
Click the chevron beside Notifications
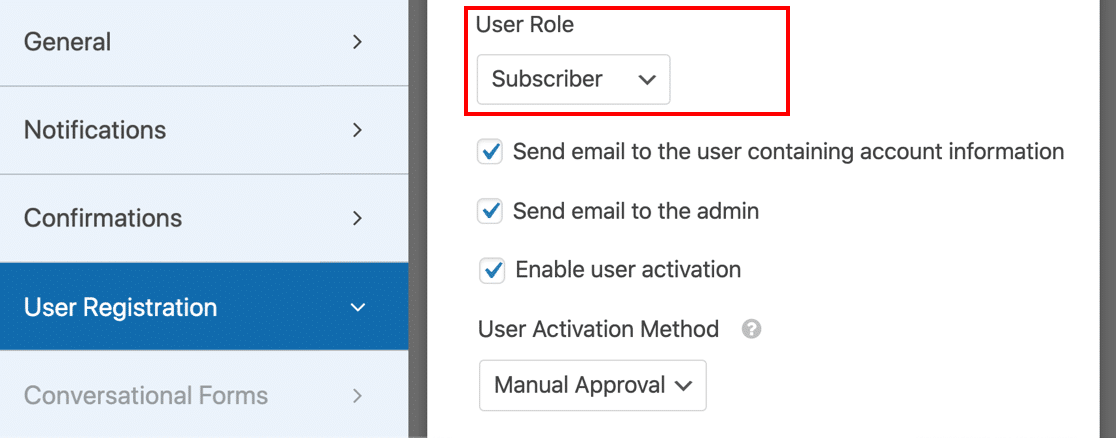tap(358, 130)
